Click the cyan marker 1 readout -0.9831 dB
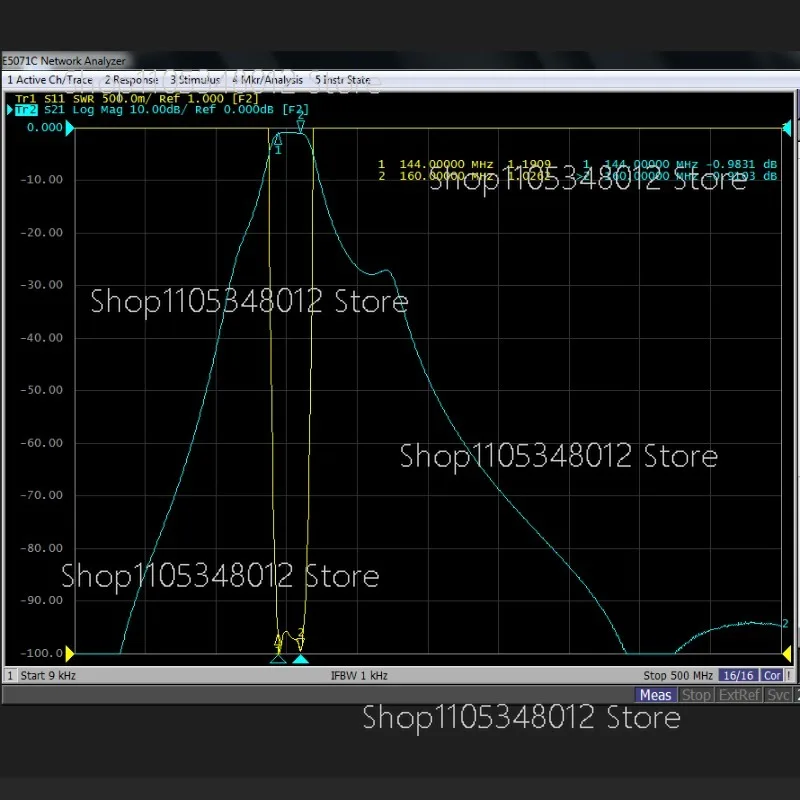This screenshot has height=800, width=800. pyautogui.click(x=741, y=164)
